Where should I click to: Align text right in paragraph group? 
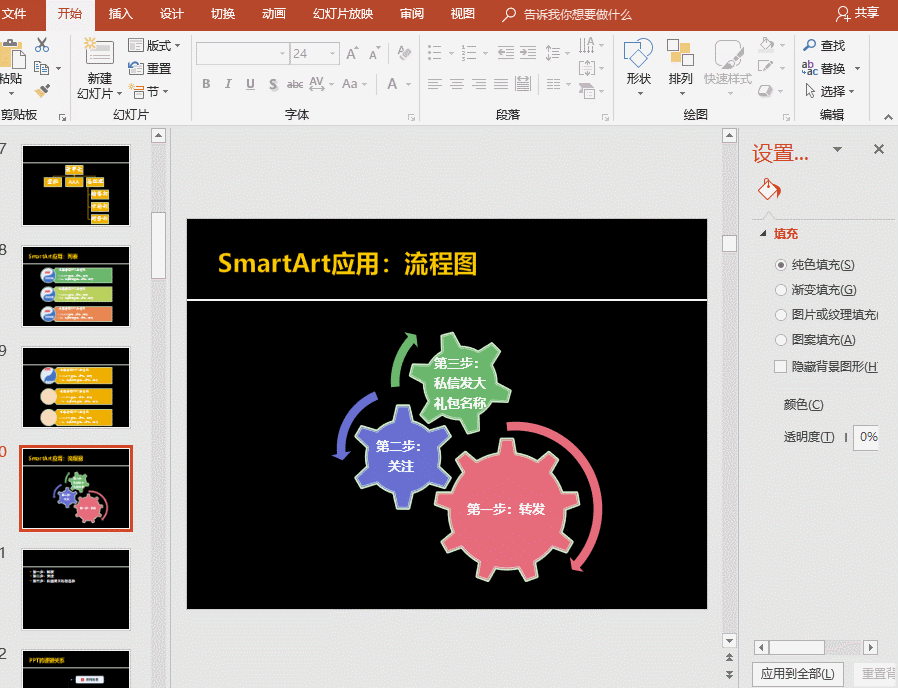coord(479,85)
